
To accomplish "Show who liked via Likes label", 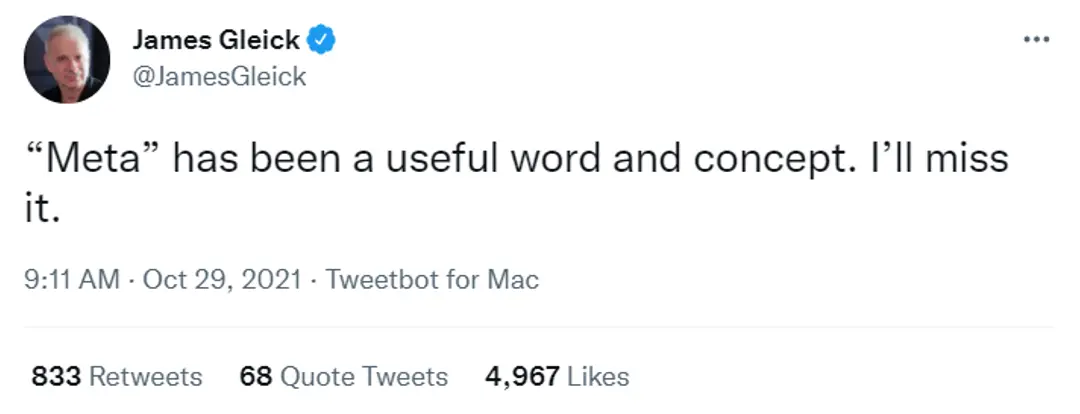I will 598,377.
